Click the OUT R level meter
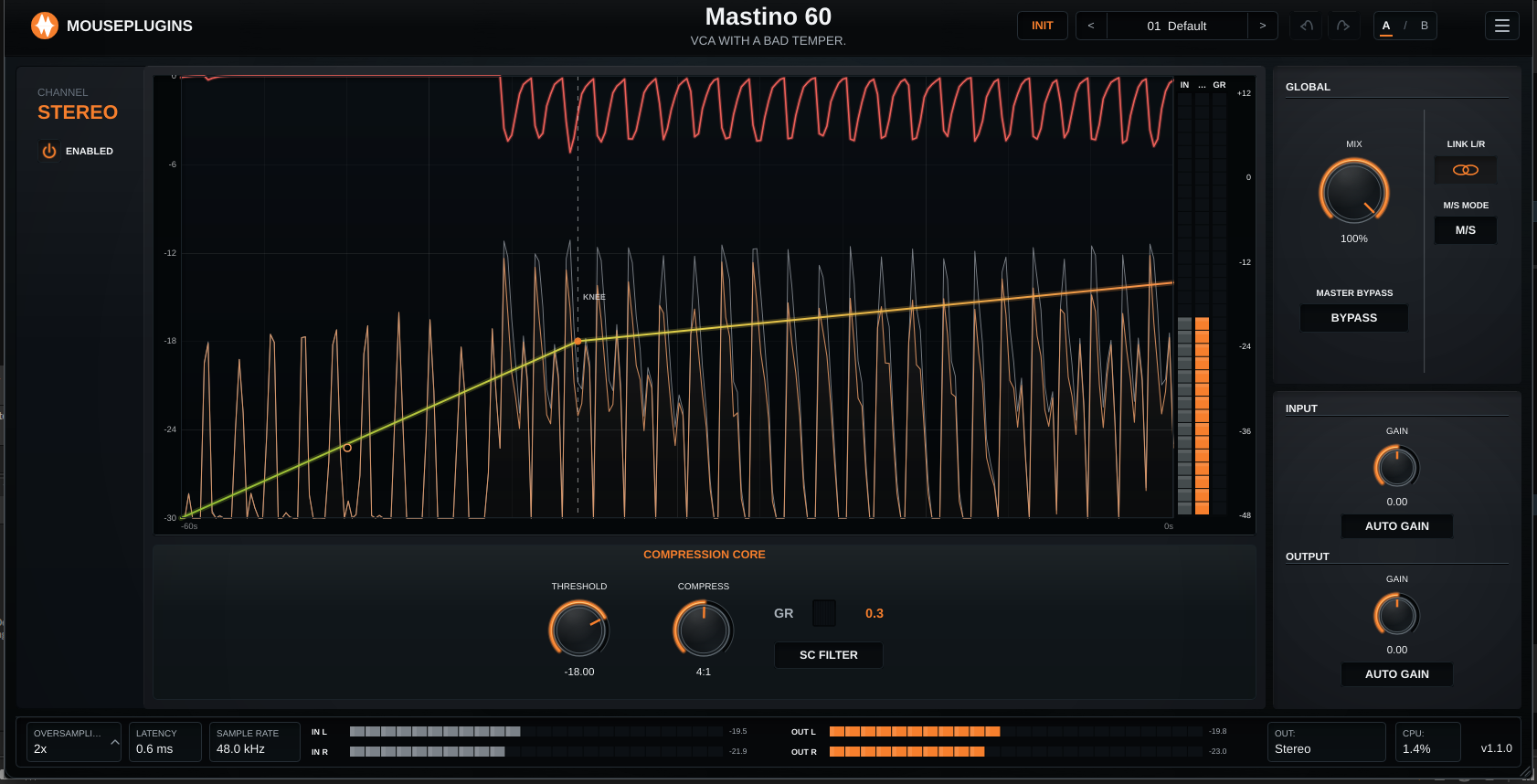The width and height of the screenshot is (1537, 784). (x=1016, y=751)
